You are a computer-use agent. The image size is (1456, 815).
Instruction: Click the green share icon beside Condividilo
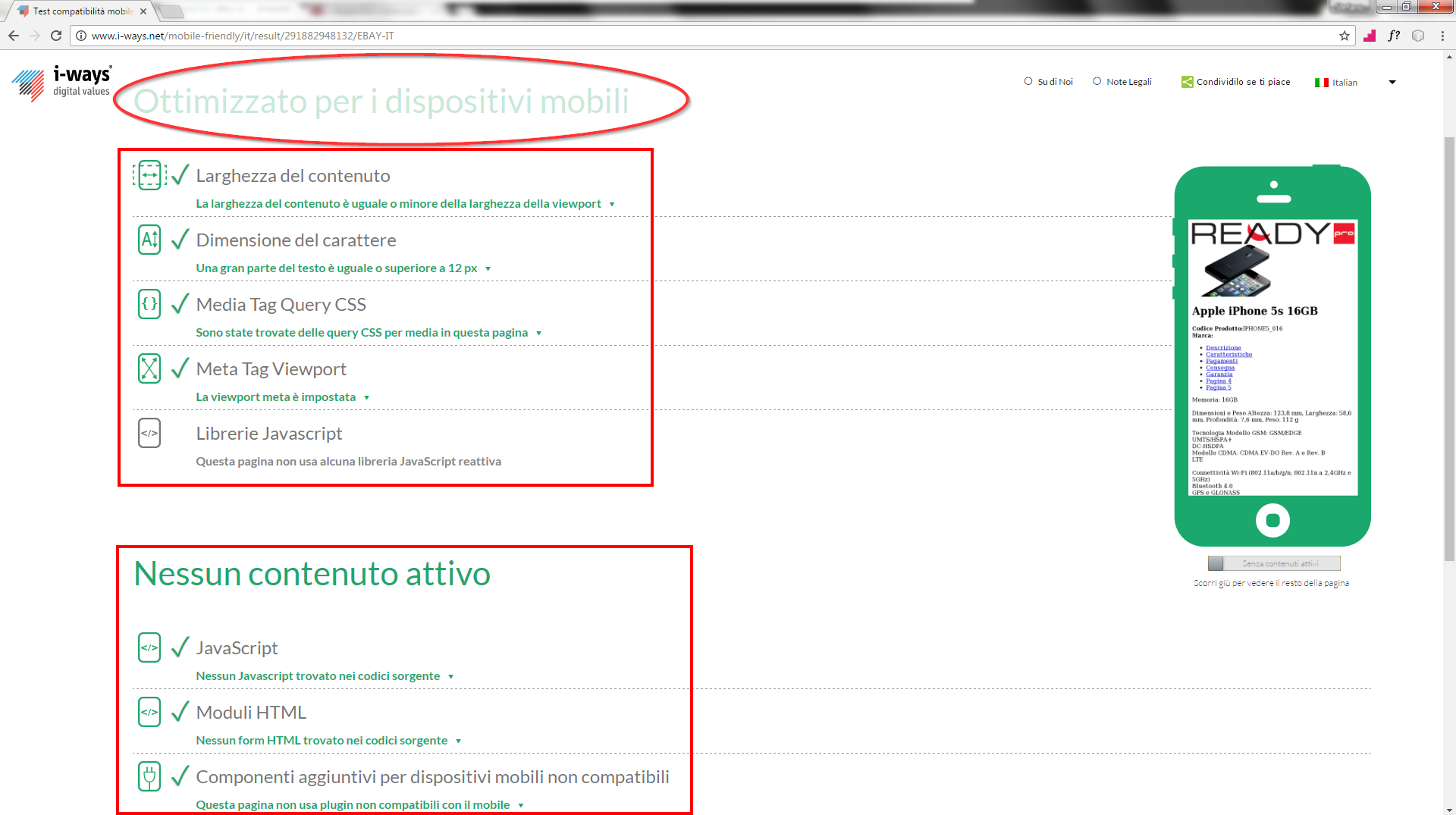1187,82
